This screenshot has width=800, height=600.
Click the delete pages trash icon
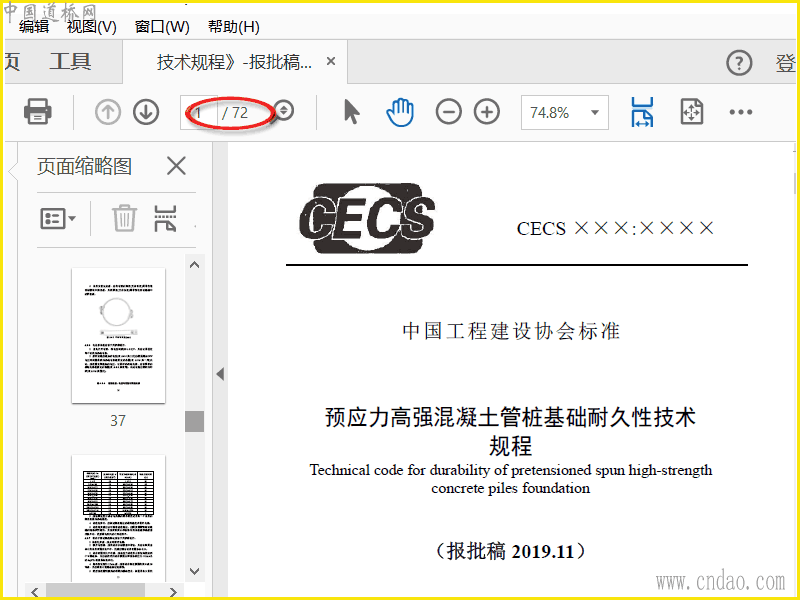(x=124, y=218)
